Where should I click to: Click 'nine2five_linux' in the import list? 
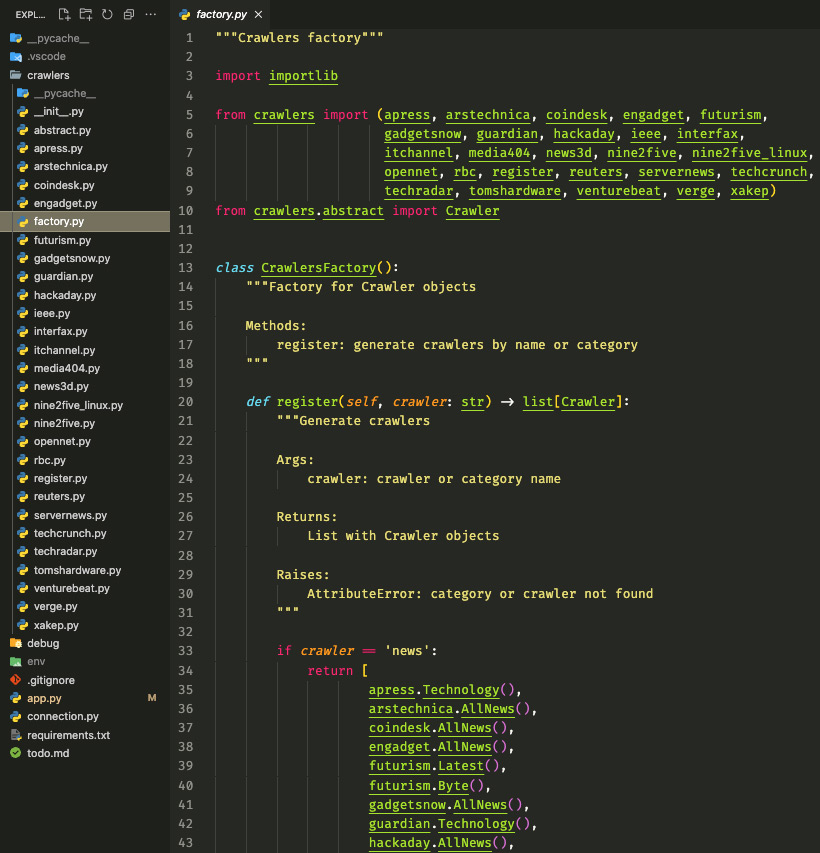coord(749,153)
